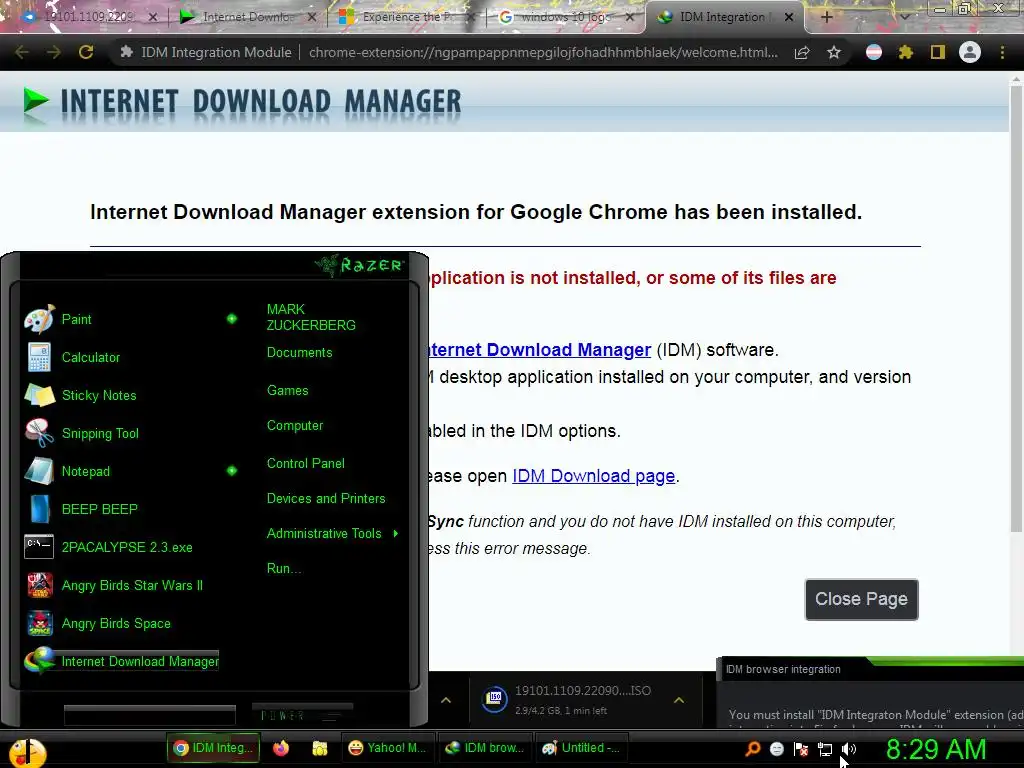This screenshot has width=1024, height=768.
Task: Open the IDM Download page link
Action: [594, 476]
